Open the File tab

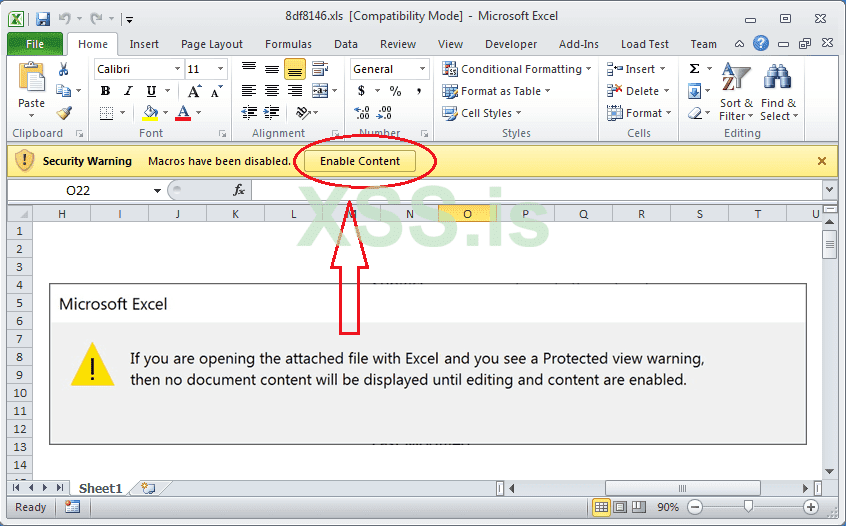(x=35, y=44)
